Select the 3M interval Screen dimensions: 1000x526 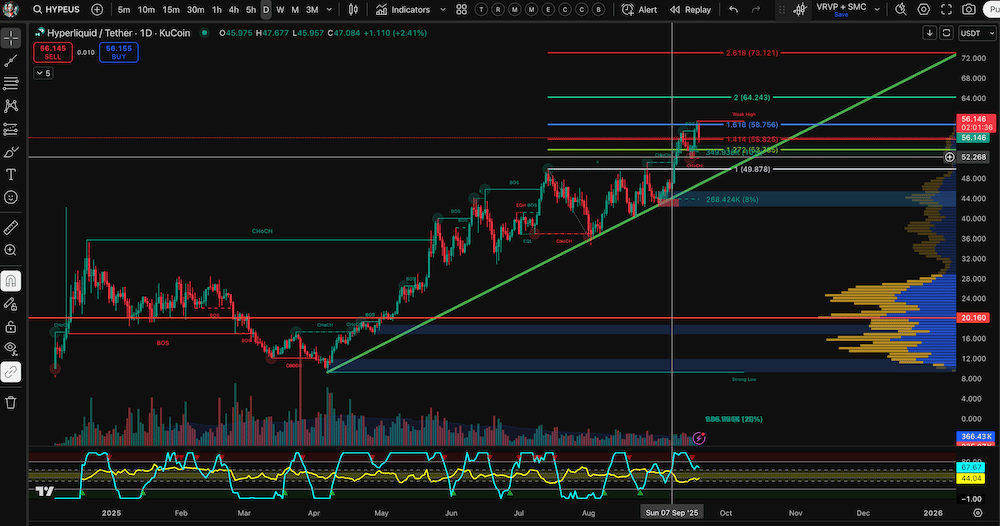pos(312,10)
